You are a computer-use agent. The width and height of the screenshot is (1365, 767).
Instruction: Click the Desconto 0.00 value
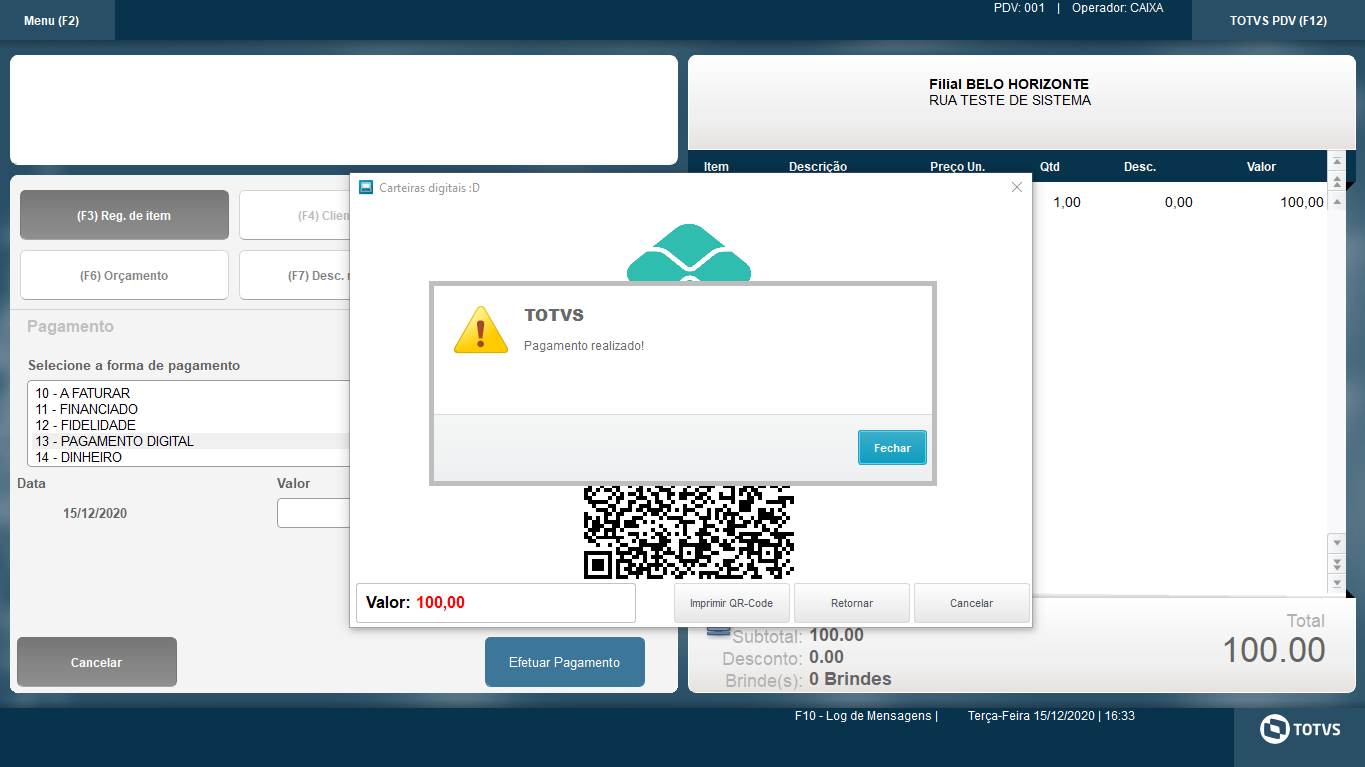pos(826,657)
